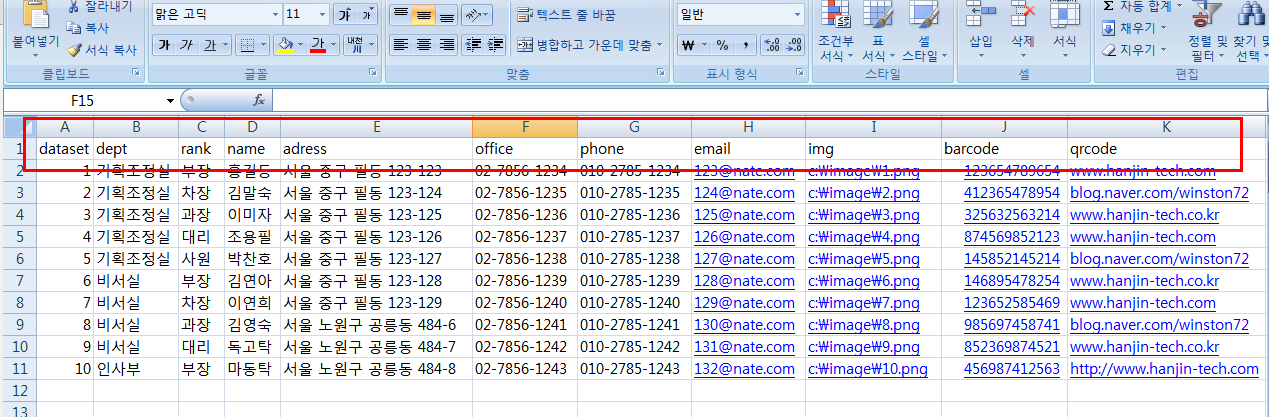Screen dimensions: 1269x417
Task: Click the increase indent icon
Action: tap(495, 45)
